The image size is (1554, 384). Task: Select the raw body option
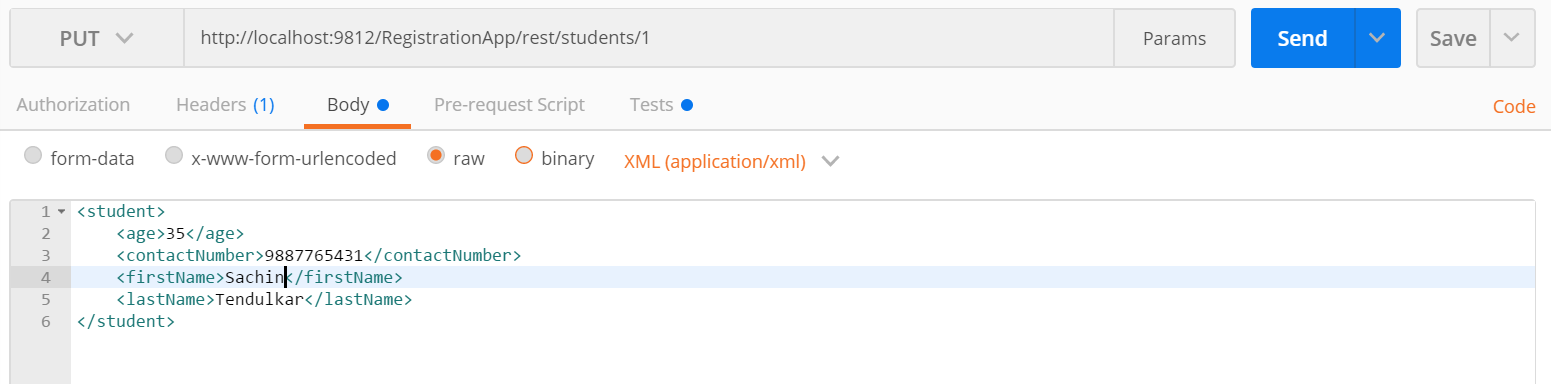[436, 156]
